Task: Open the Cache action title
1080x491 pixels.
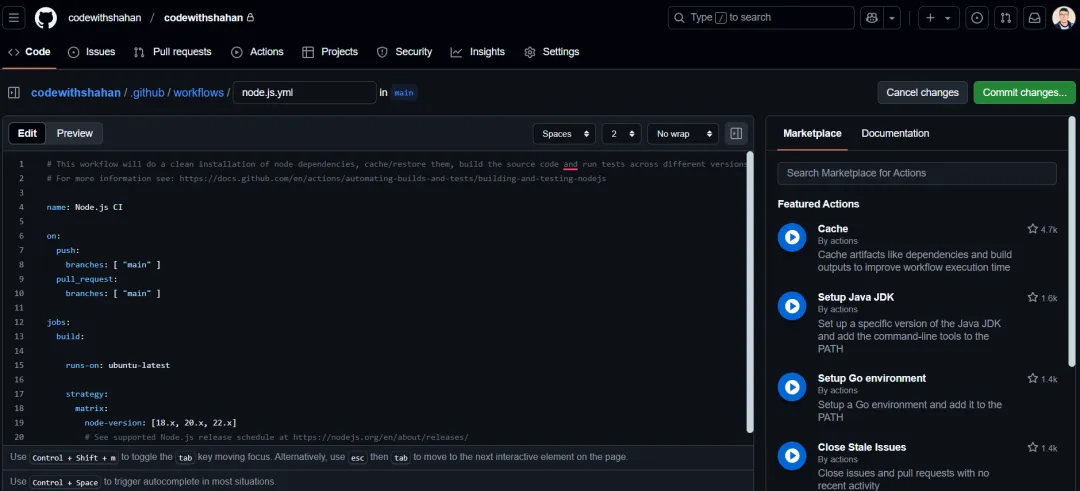Action: tap(833, 229)
